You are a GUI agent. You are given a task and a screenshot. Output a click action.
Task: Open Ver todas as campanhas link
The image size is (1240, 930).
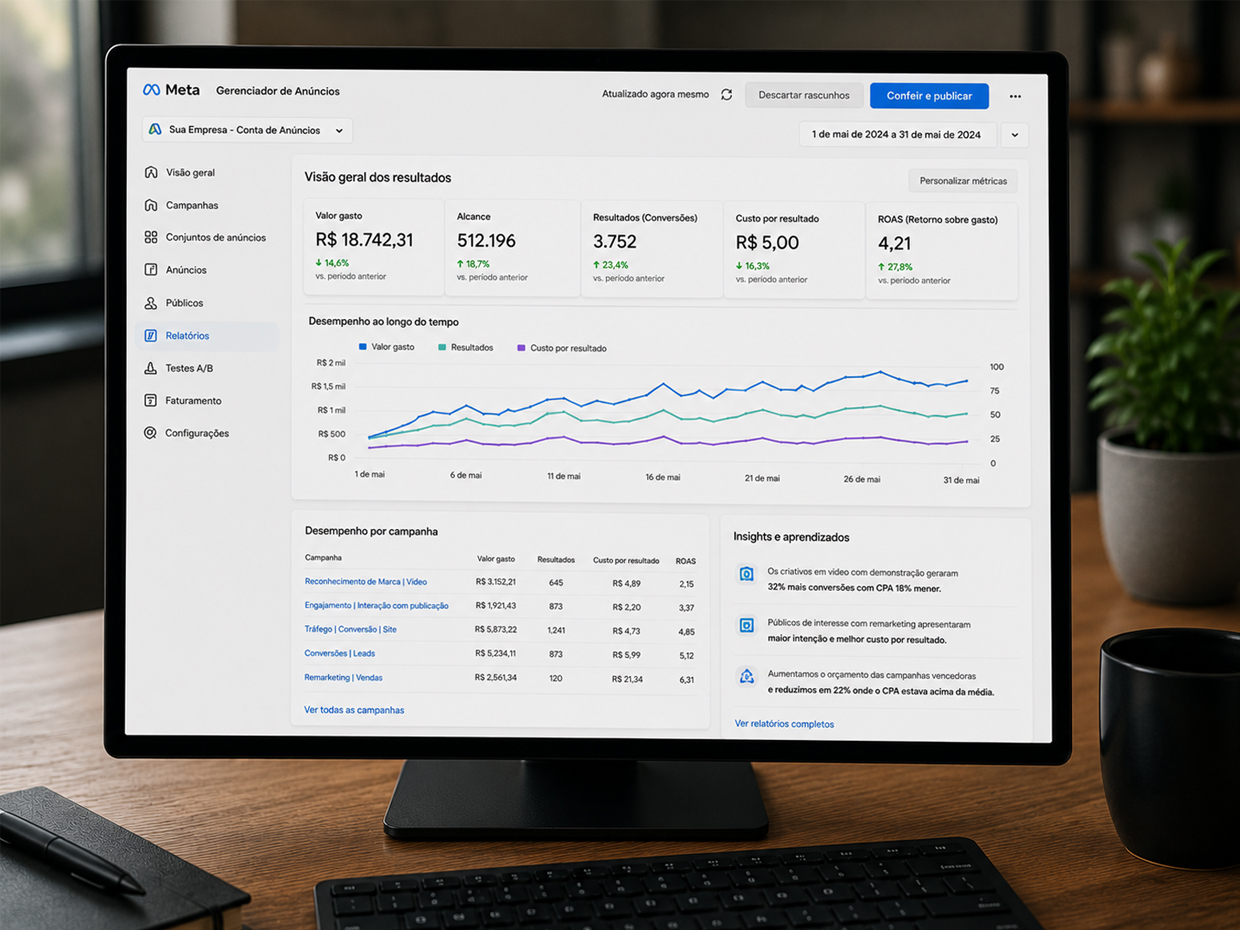click(354, 710)
